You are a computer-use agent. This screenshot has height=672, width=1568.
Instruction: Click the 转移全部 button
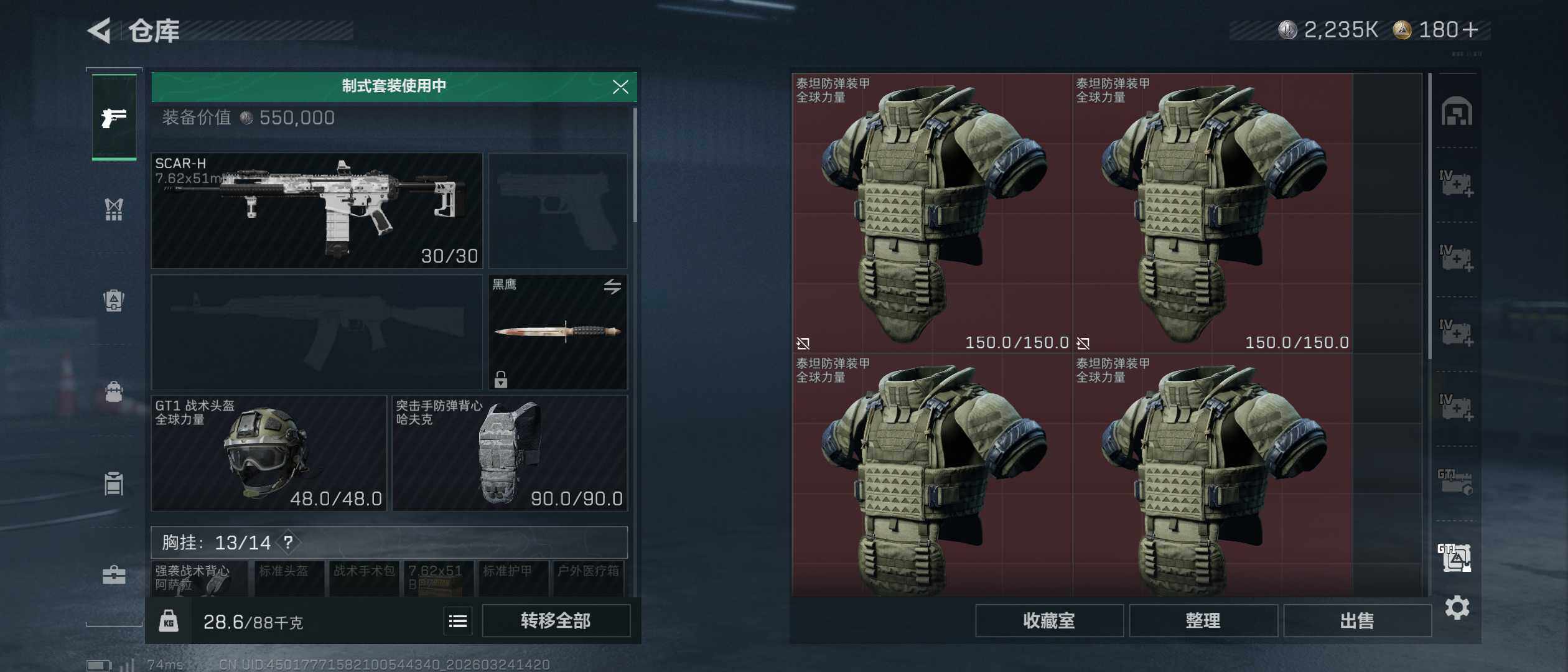click(x=556, y=621)
